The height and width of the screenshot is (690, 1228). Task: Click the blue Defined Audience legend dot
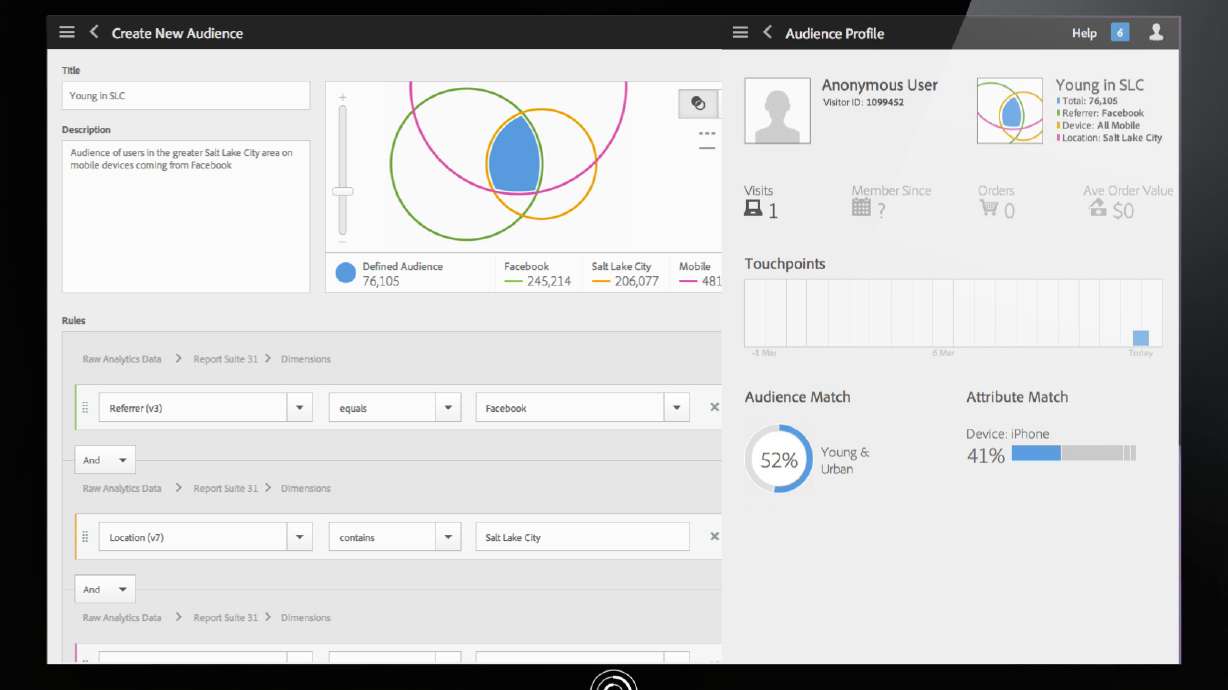point(346,273)
